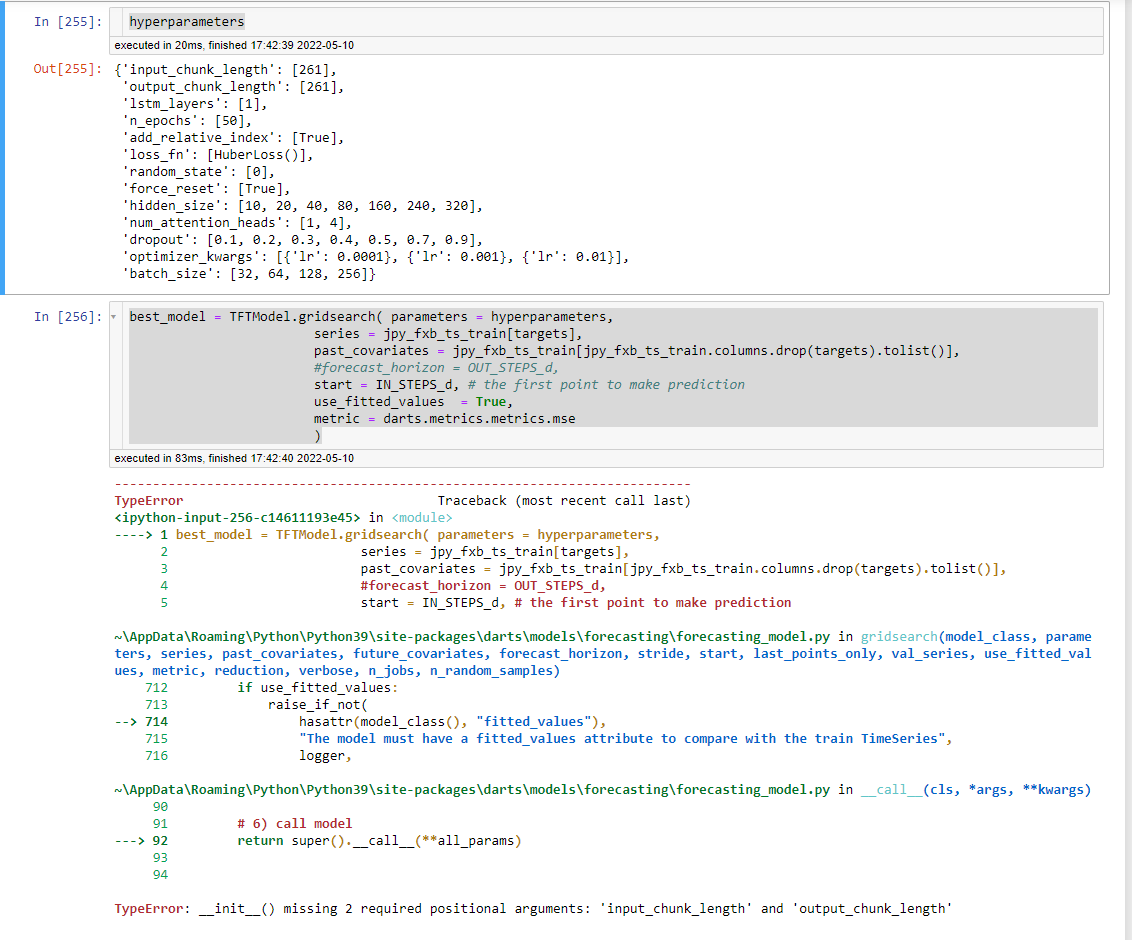Click 'series = jpy_fxb_ts_train[targets]' in cell 256 code
This screenshot has width=1132, height=940.
[x=448, y=334]
